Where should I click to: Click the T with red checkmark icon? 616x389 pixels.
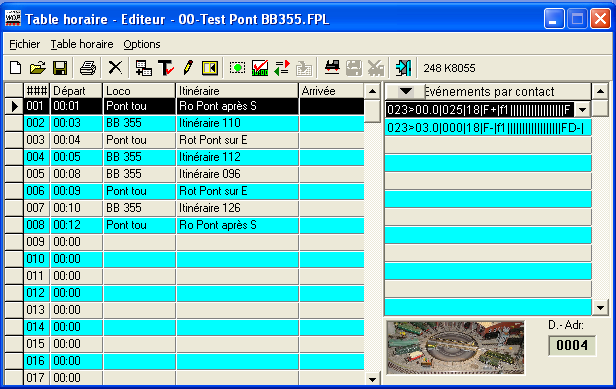pos(166,68)
